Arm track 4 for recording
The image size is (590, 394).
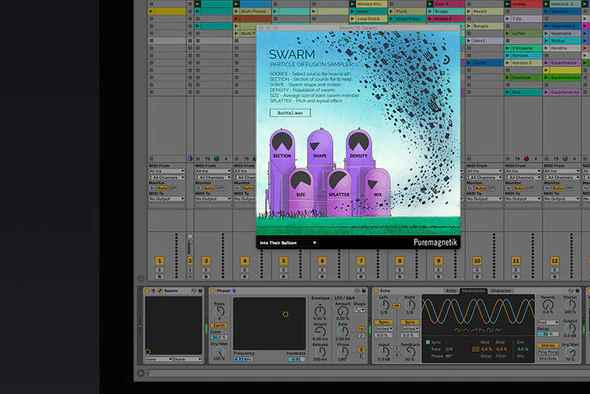(x=245, y=277)
